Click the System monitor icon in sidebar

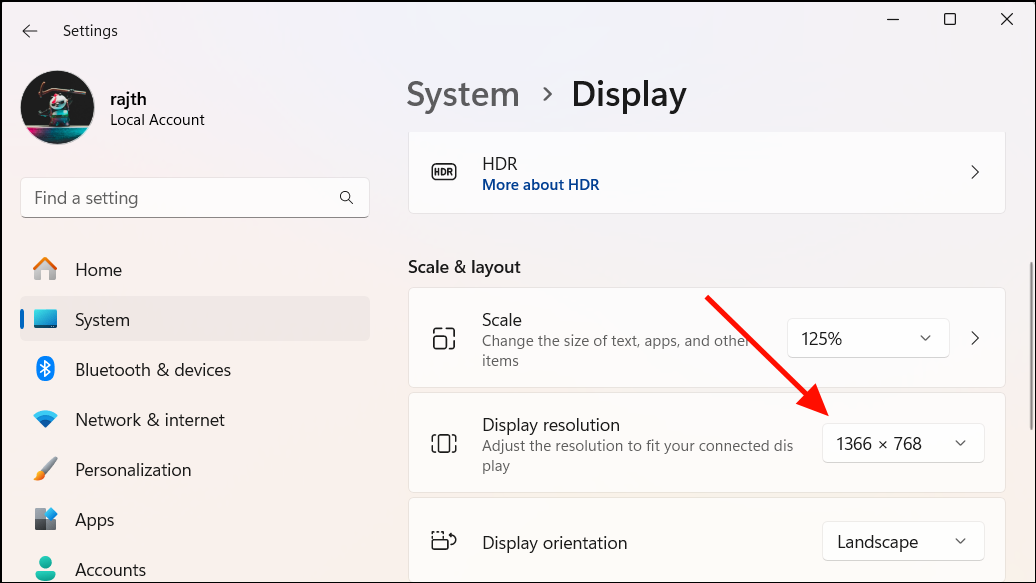pos(45,319)
